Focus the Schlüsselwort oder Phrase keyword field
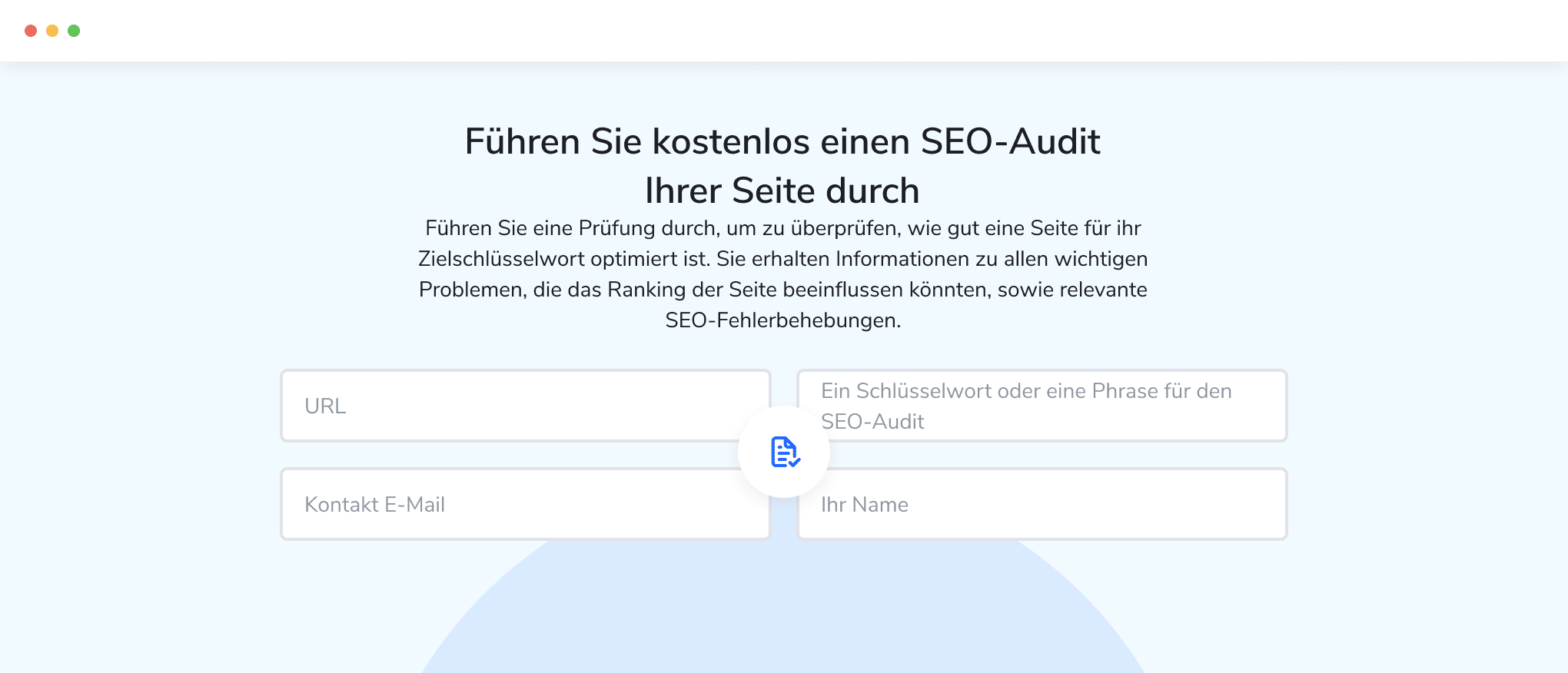Screen dimensions: 1568x673 tap(1041, 406)
